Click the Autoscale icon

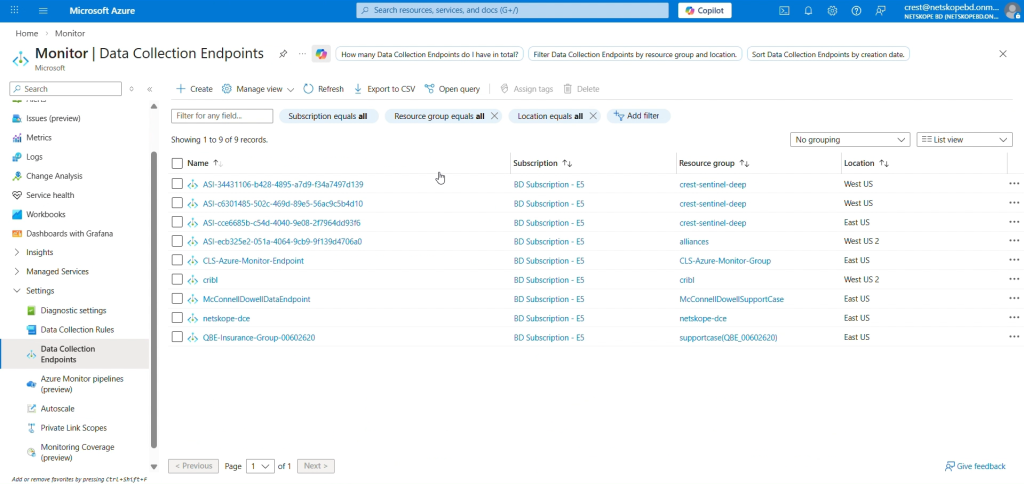[31, 409]
